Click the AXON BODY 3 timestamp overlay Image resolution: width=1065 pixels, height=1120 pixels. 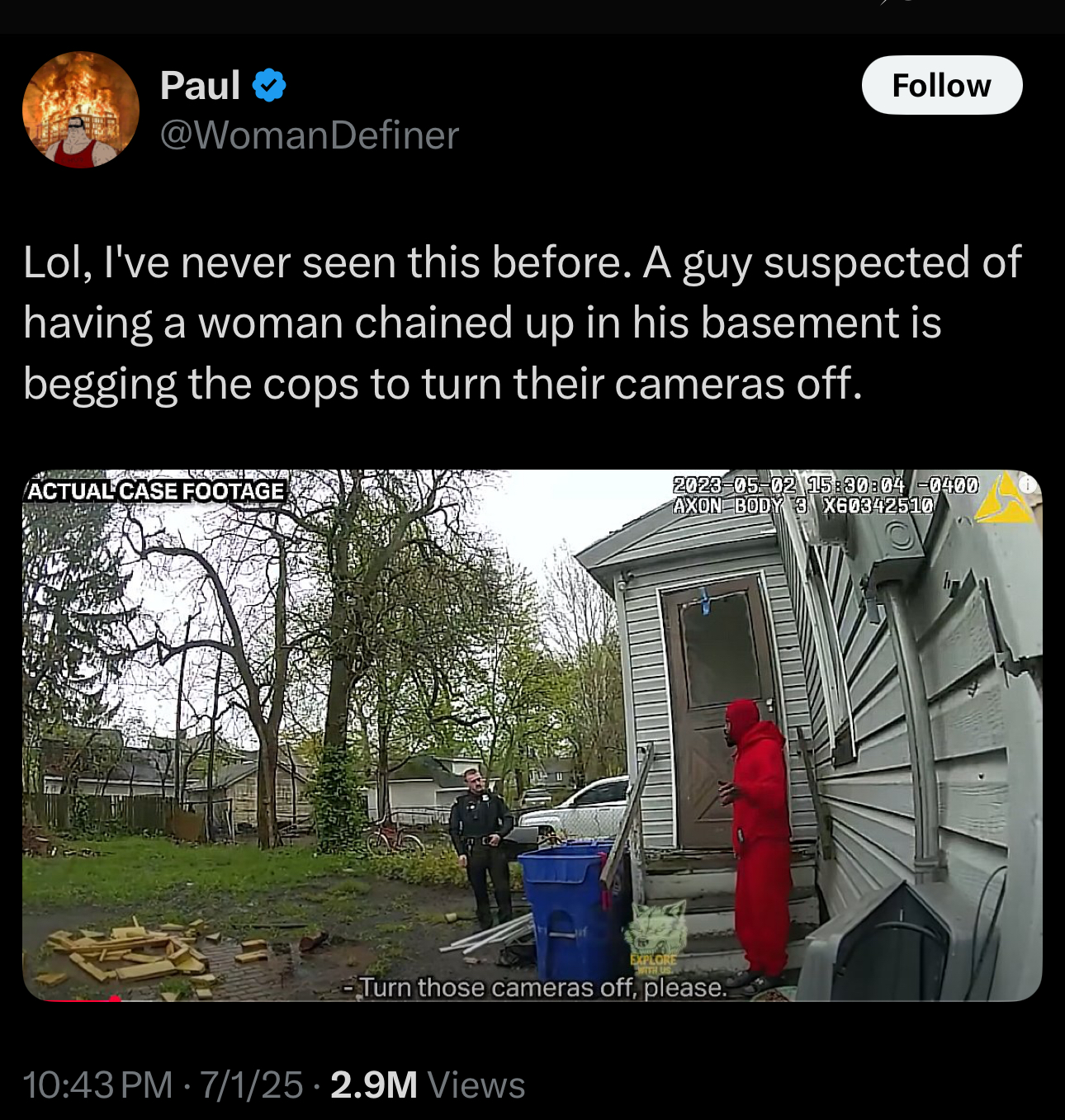point(825,495)
